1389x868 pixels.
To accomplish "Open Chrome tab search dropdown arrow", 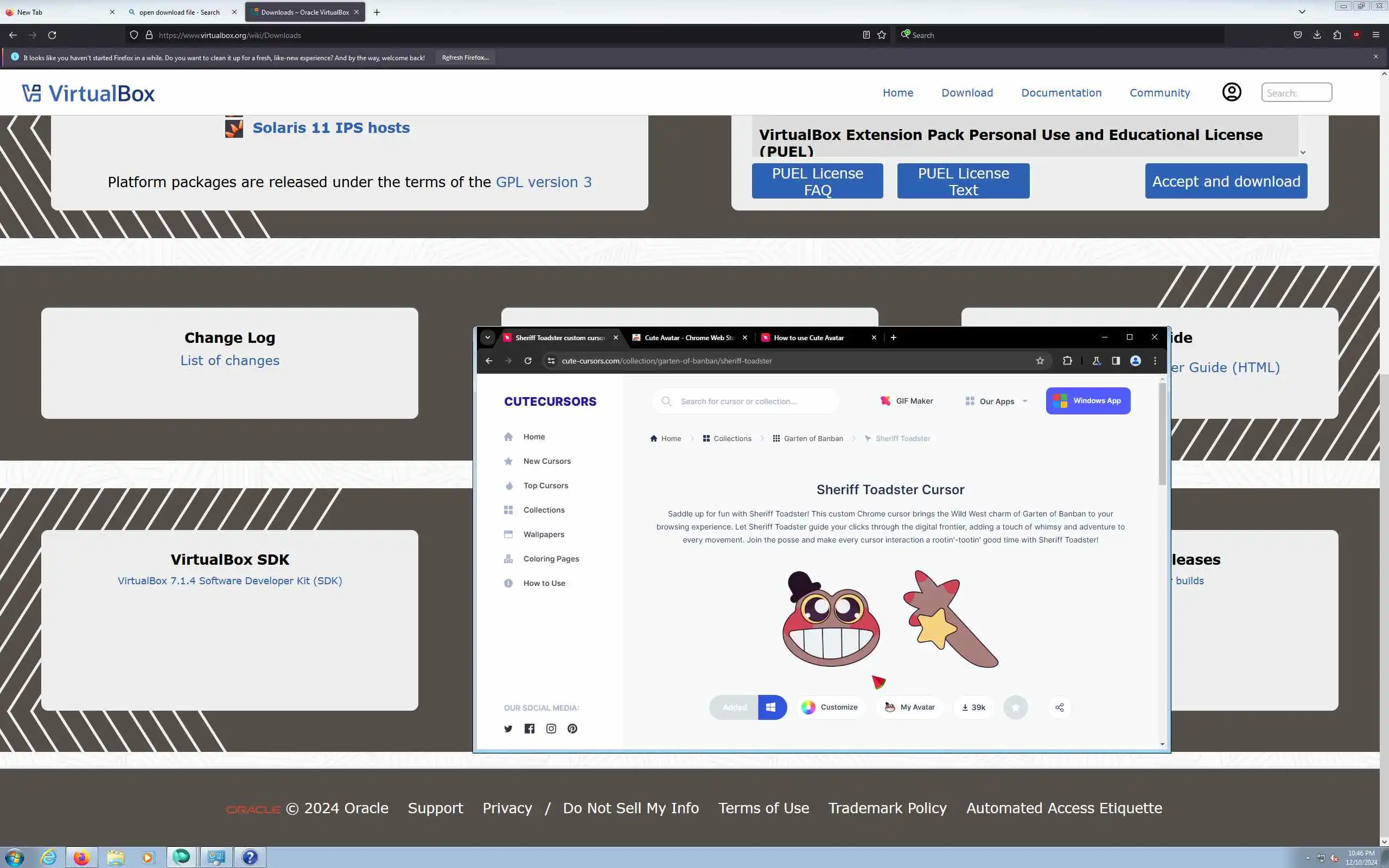I will 487,337.
